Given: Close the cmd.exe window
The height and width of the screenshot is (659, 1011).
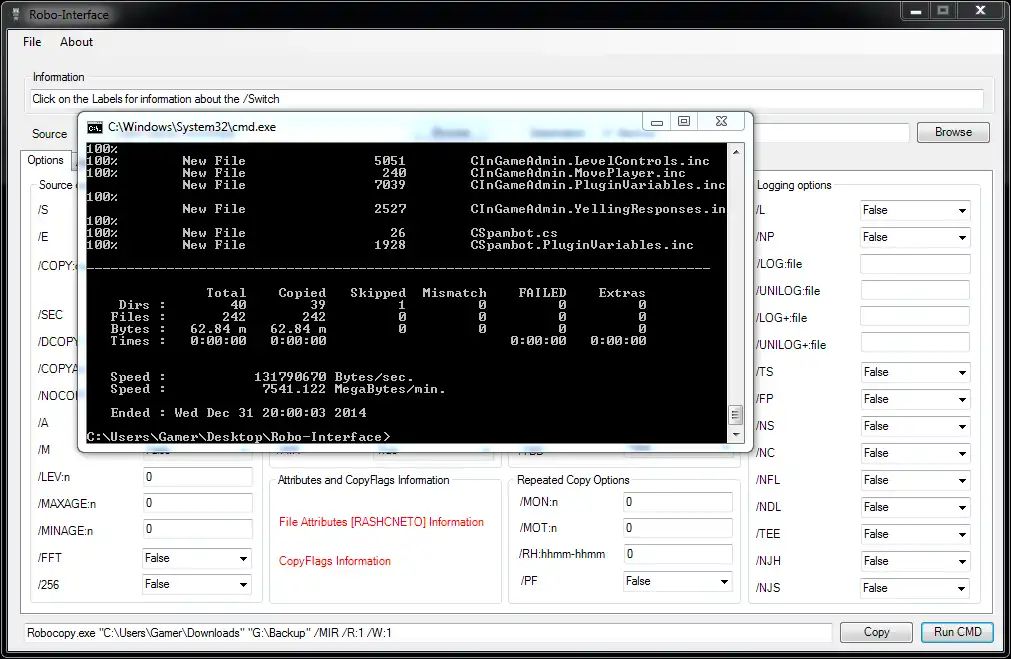Looking at the screenshot, I should (721, 121).
